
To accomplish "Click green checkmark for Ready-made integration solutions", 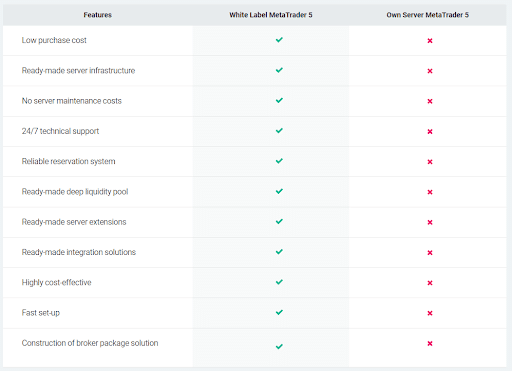I will pyautogui.click(x=279, y=252).
